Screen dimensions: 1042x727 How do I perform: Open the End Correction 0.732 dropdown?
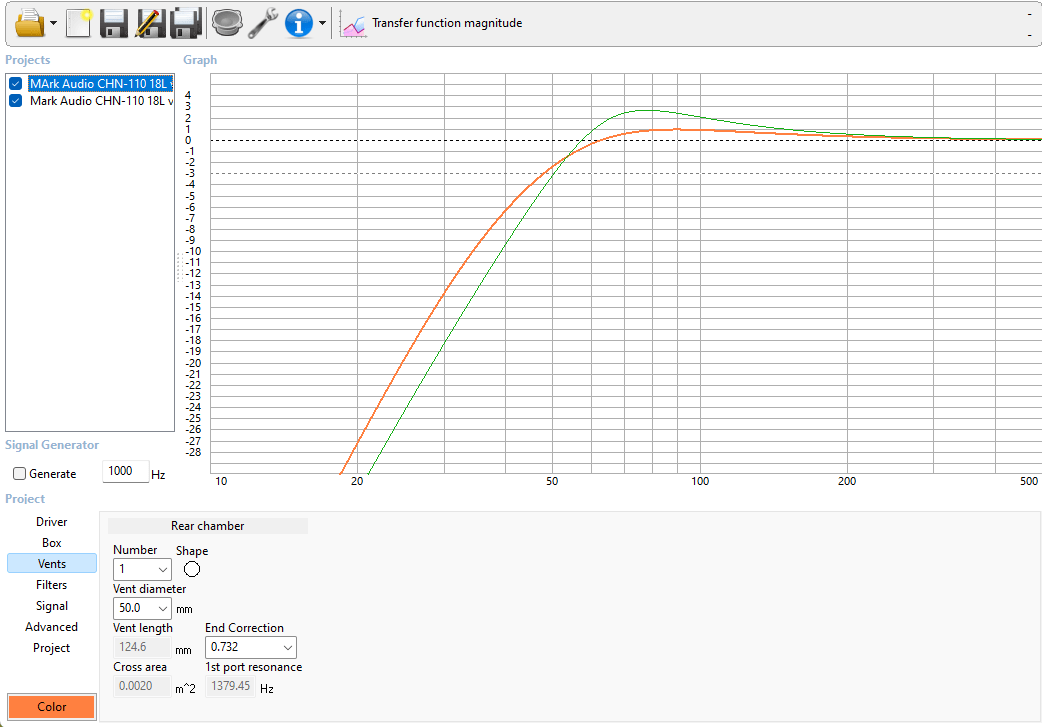(251, 647)
